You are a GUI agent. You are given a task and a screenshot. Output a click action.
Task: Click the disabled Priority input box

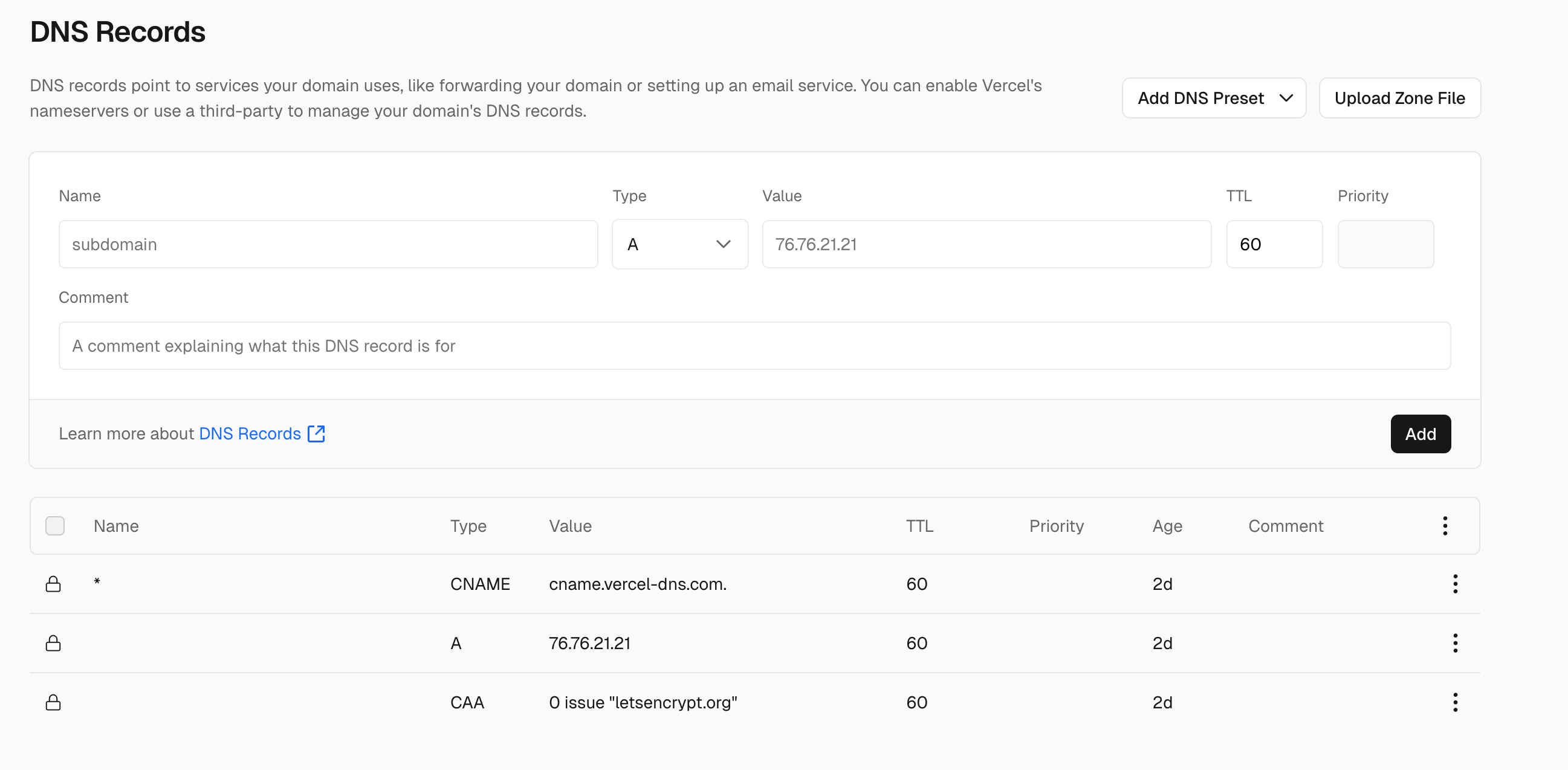(x=1385, y=244)
